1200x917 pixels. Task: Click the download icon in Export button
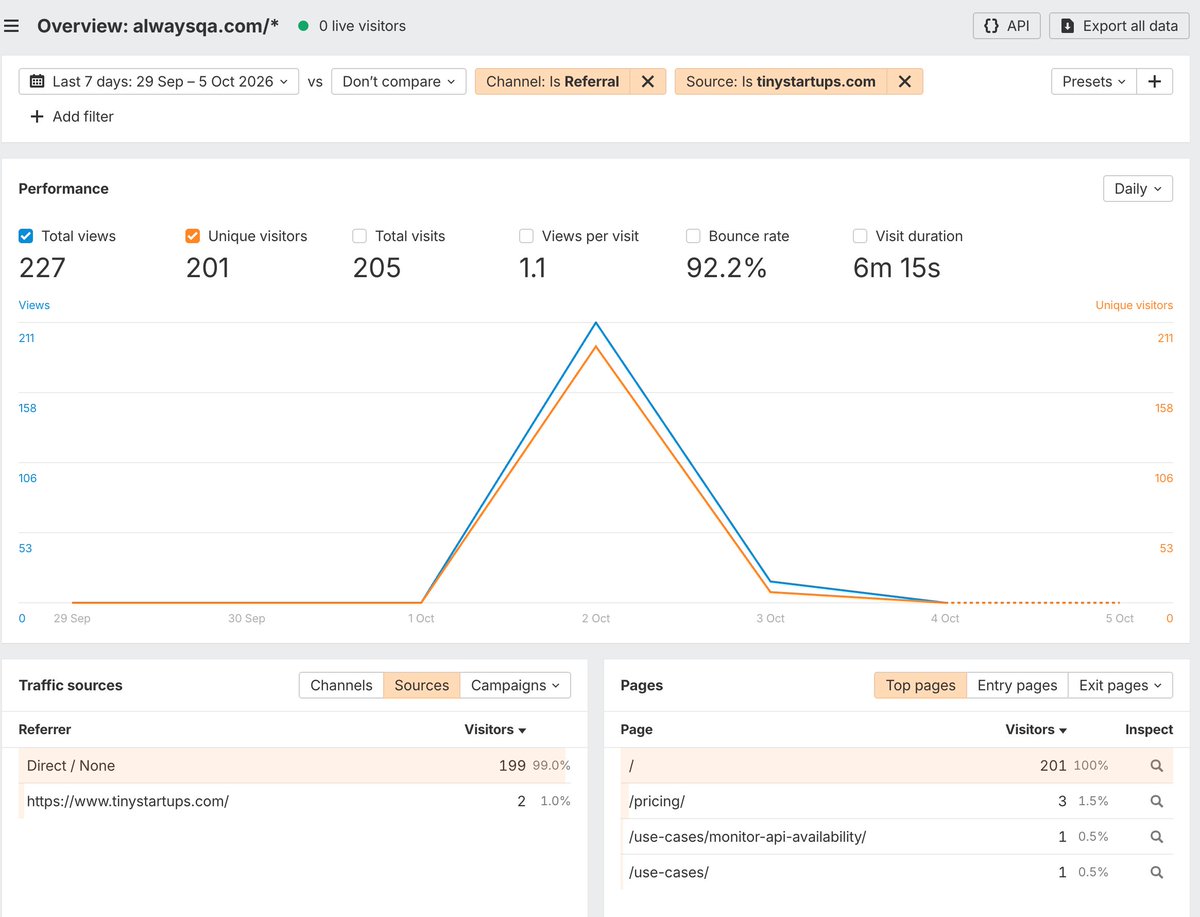coord(1068,26)
